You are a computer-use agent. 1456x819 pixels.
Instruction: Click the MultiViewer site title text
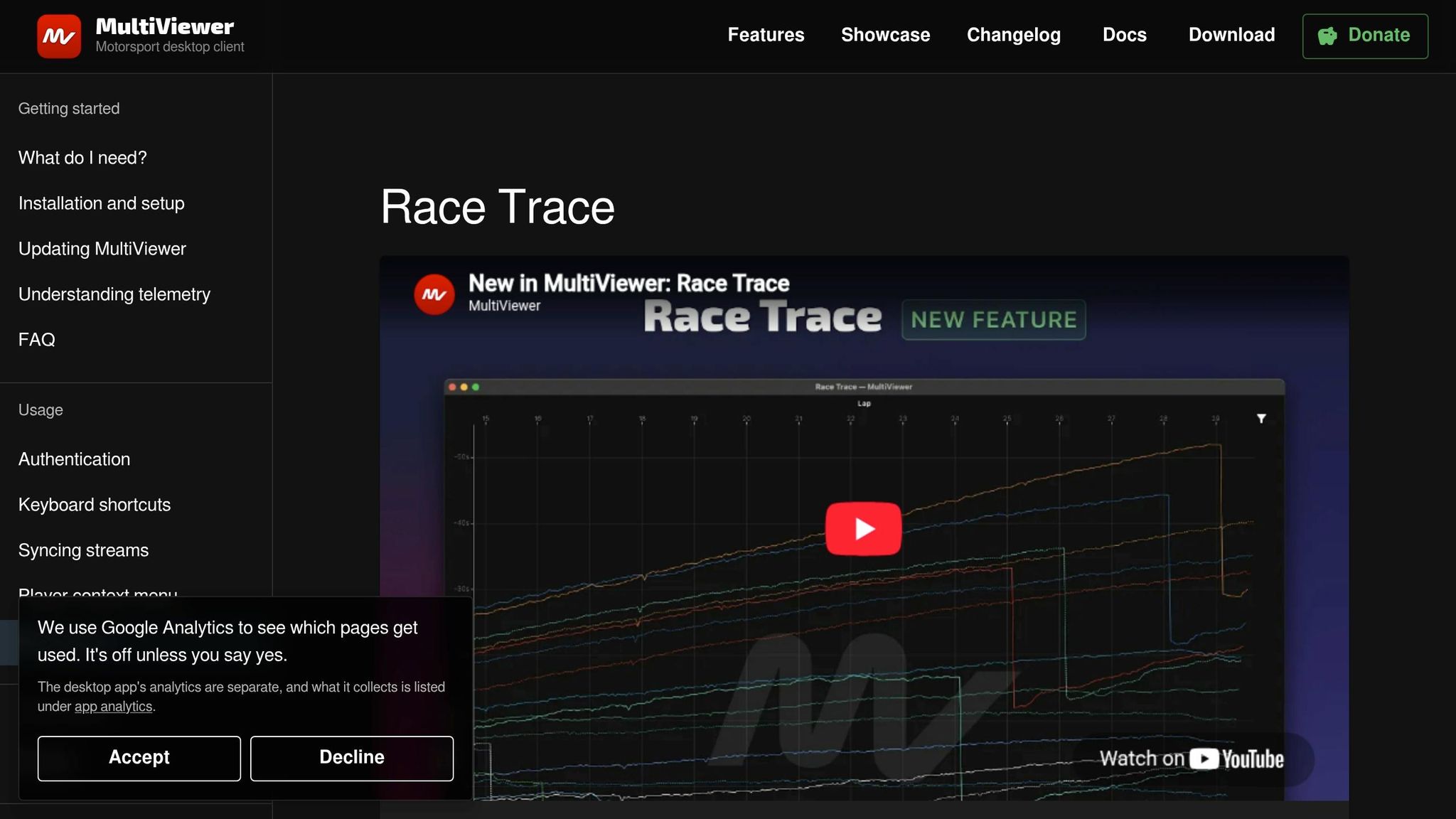point(164,26)
